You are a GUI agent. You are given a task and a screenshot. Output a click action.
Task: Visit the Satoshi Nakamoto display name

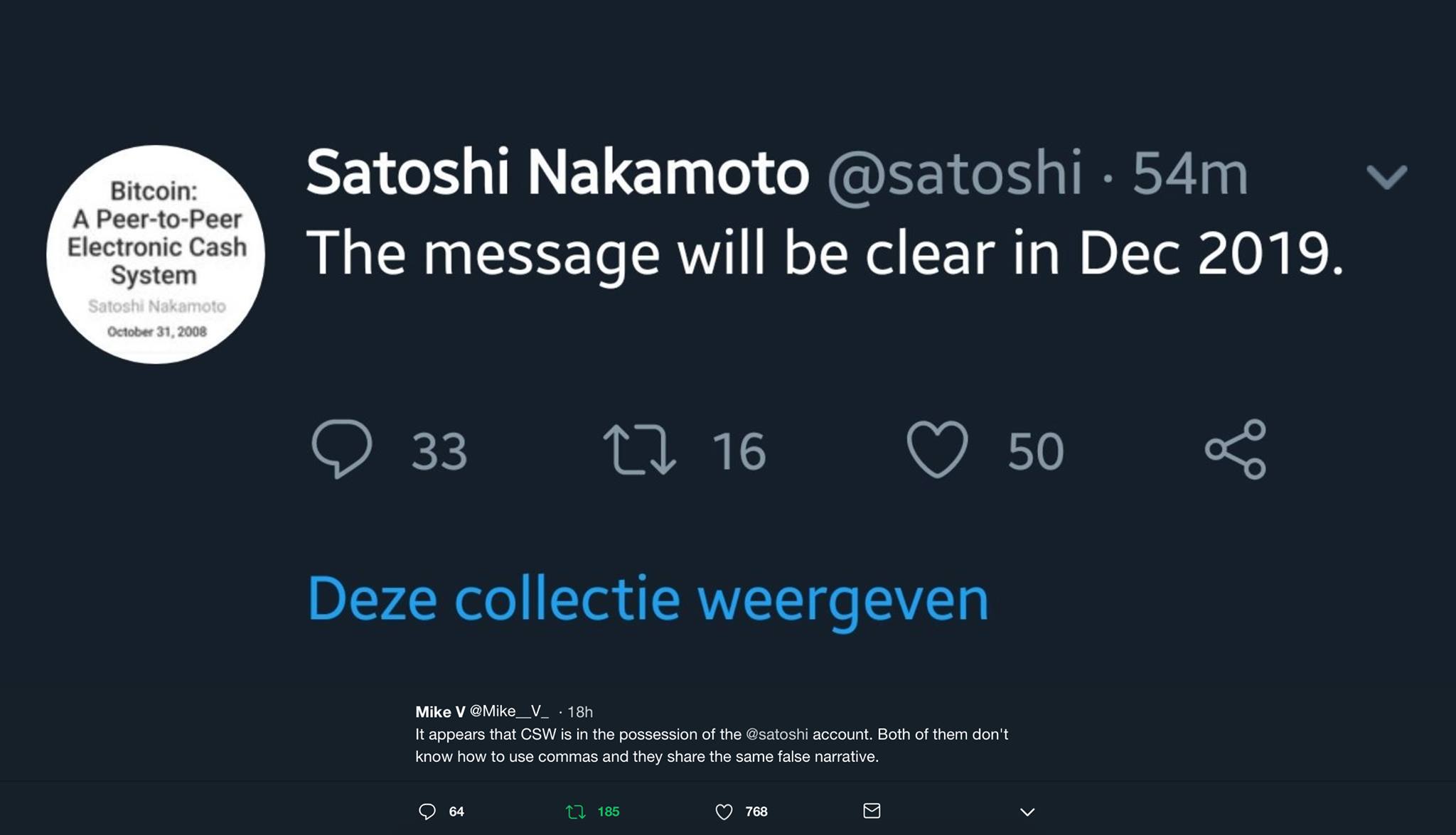click(557, 173)
